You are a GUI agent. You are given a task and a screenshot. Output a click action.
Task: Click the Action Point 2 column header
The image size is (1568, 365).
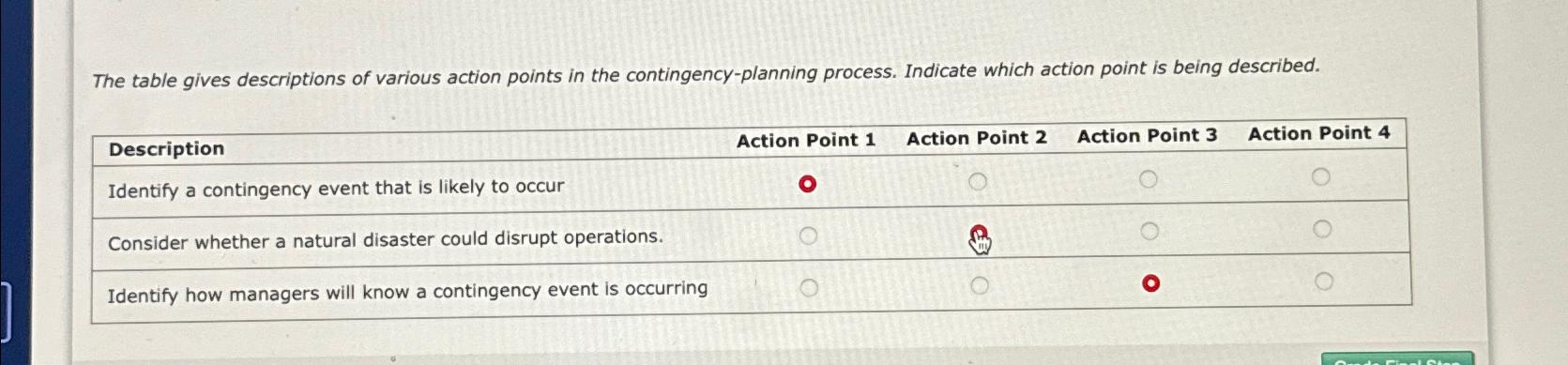[x=977, y=138]
